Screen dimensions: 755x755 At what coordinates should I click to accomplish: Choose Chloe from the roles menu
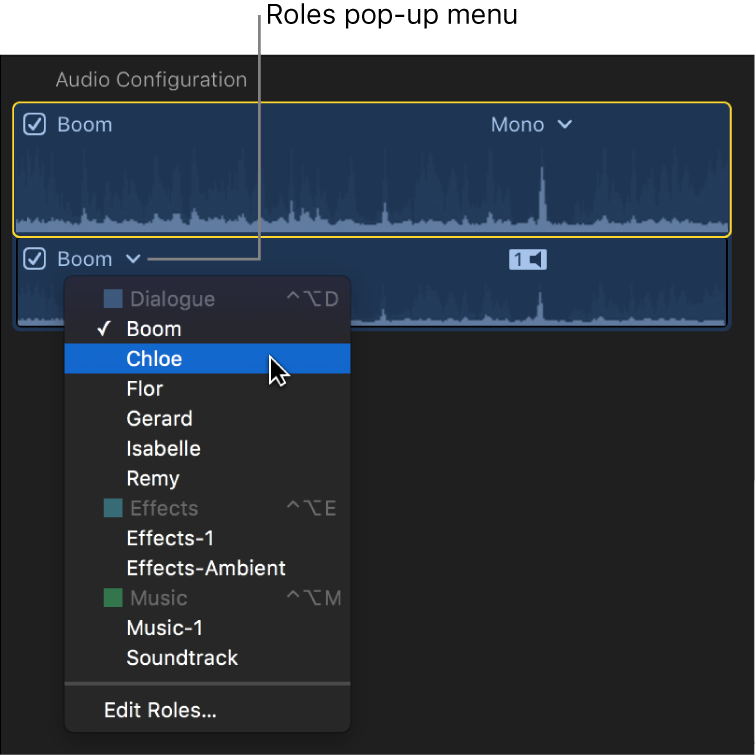pyautogui.click(x=154, y=359)
